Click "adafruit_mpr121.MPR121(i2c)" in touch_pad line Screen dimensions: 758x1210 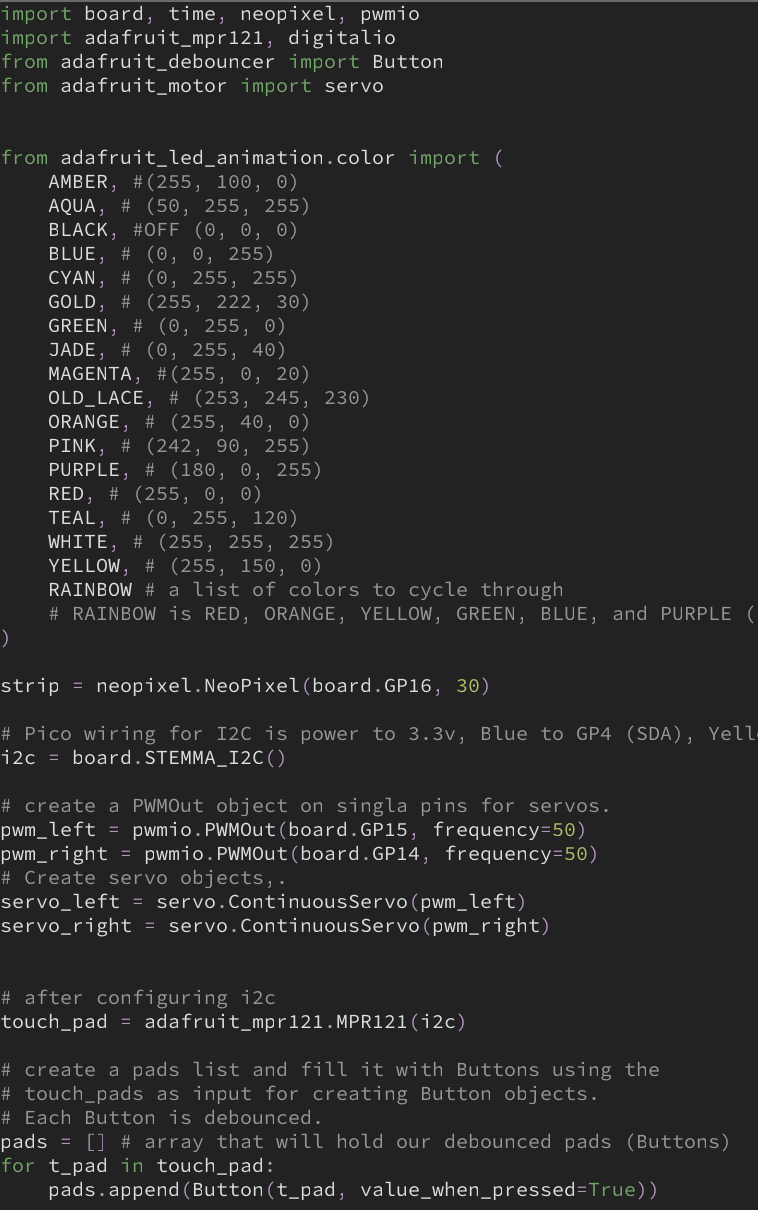306,1022
